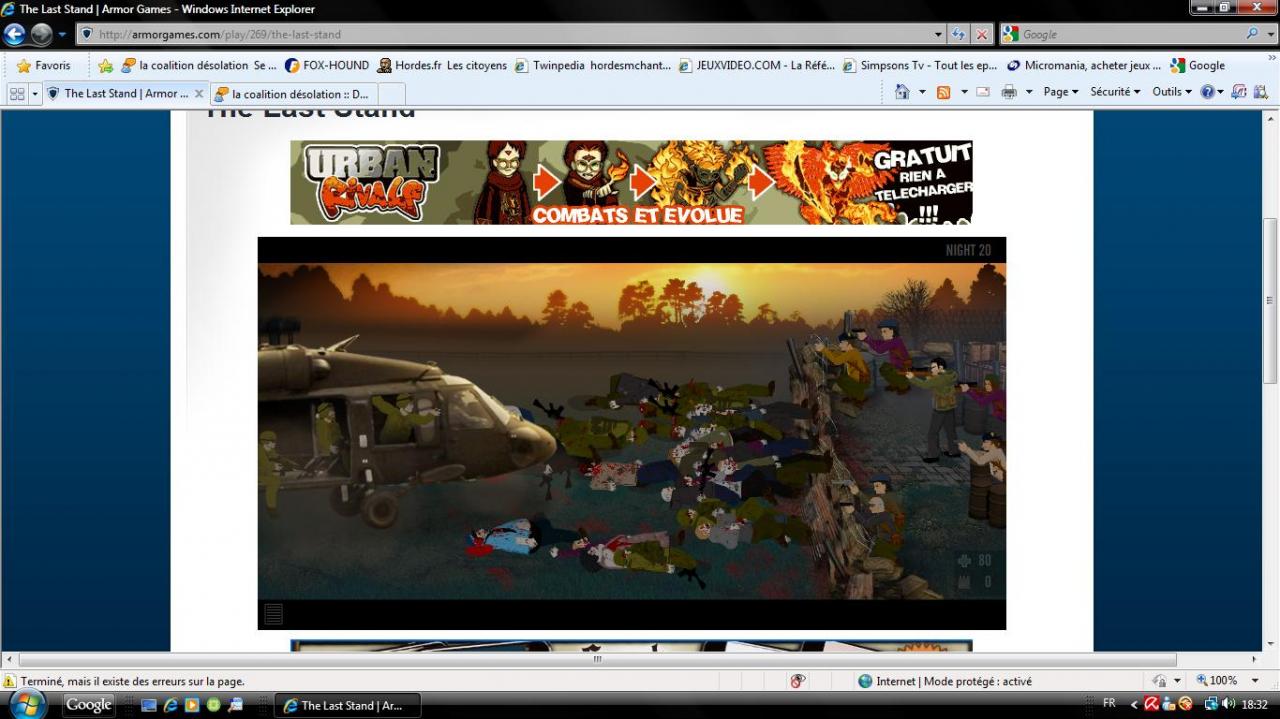Click the Research toolbar icon
This screenshot has height=719, width=1280.
1260,92
